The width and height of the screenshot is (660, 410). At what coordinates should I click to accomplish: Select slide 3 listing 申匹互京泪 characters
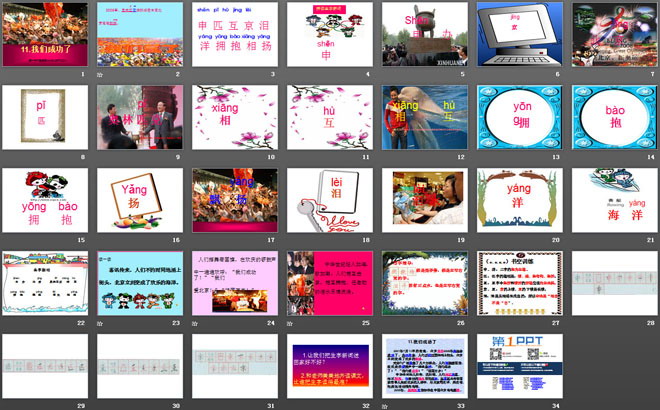click(235, 34)
